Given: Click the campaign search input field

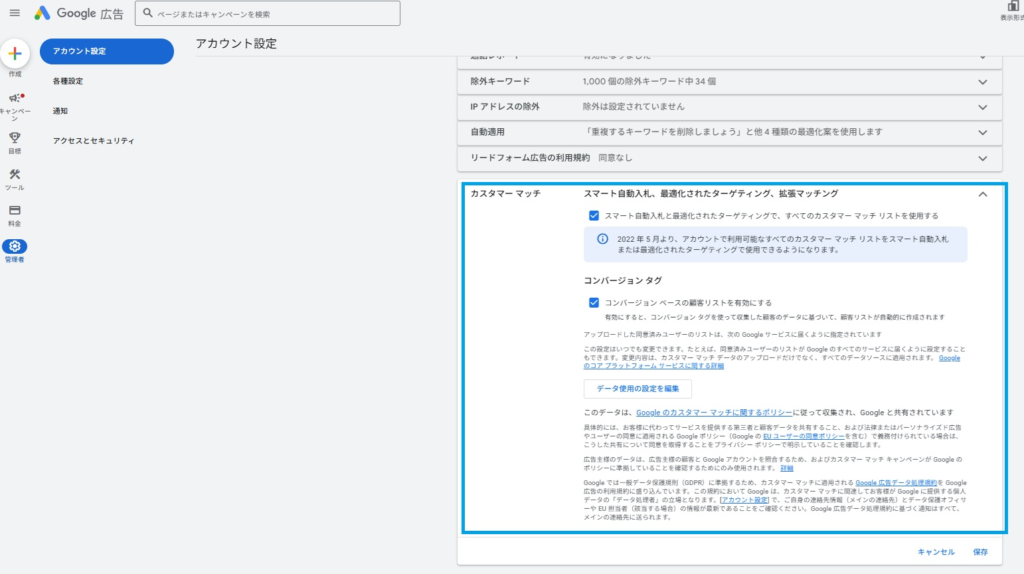Looking at the screenshot, I should (x=270, y=13).
